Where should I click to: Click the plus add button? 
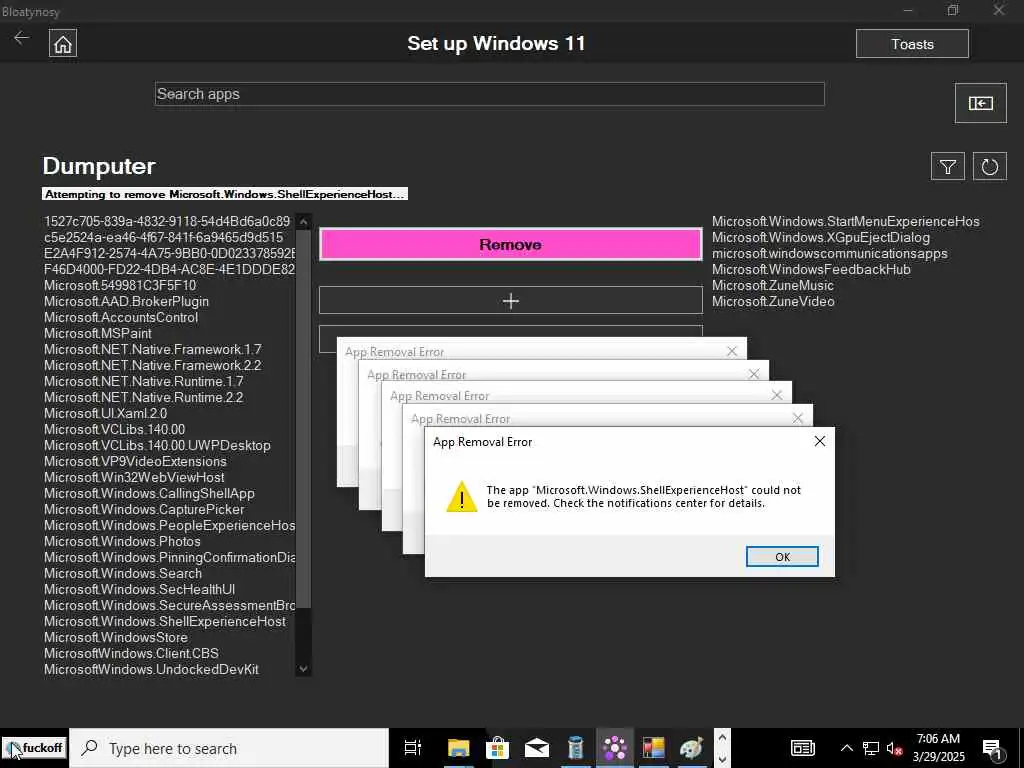tap(511, 300)
